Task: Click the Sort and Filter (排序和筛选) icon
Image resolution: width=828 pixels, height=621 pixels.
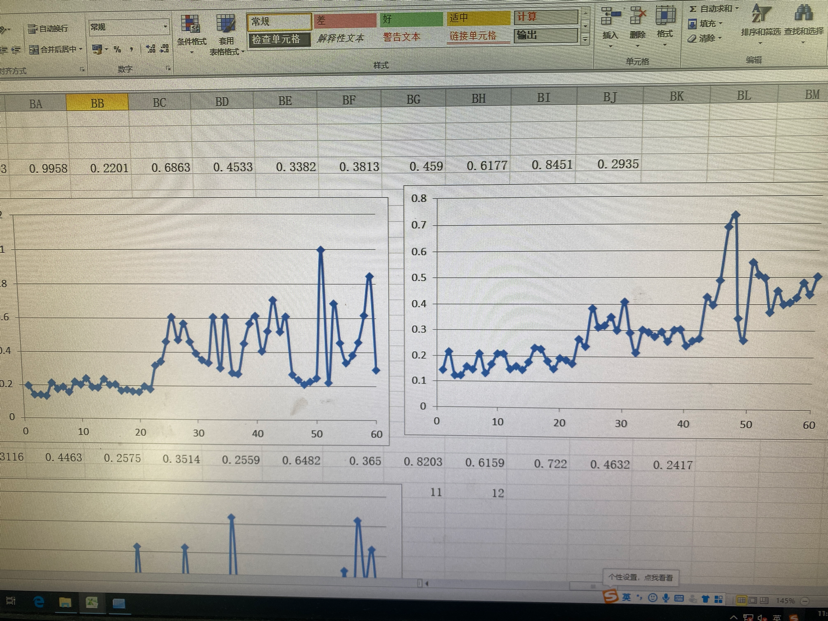Action: click(761, 14)
